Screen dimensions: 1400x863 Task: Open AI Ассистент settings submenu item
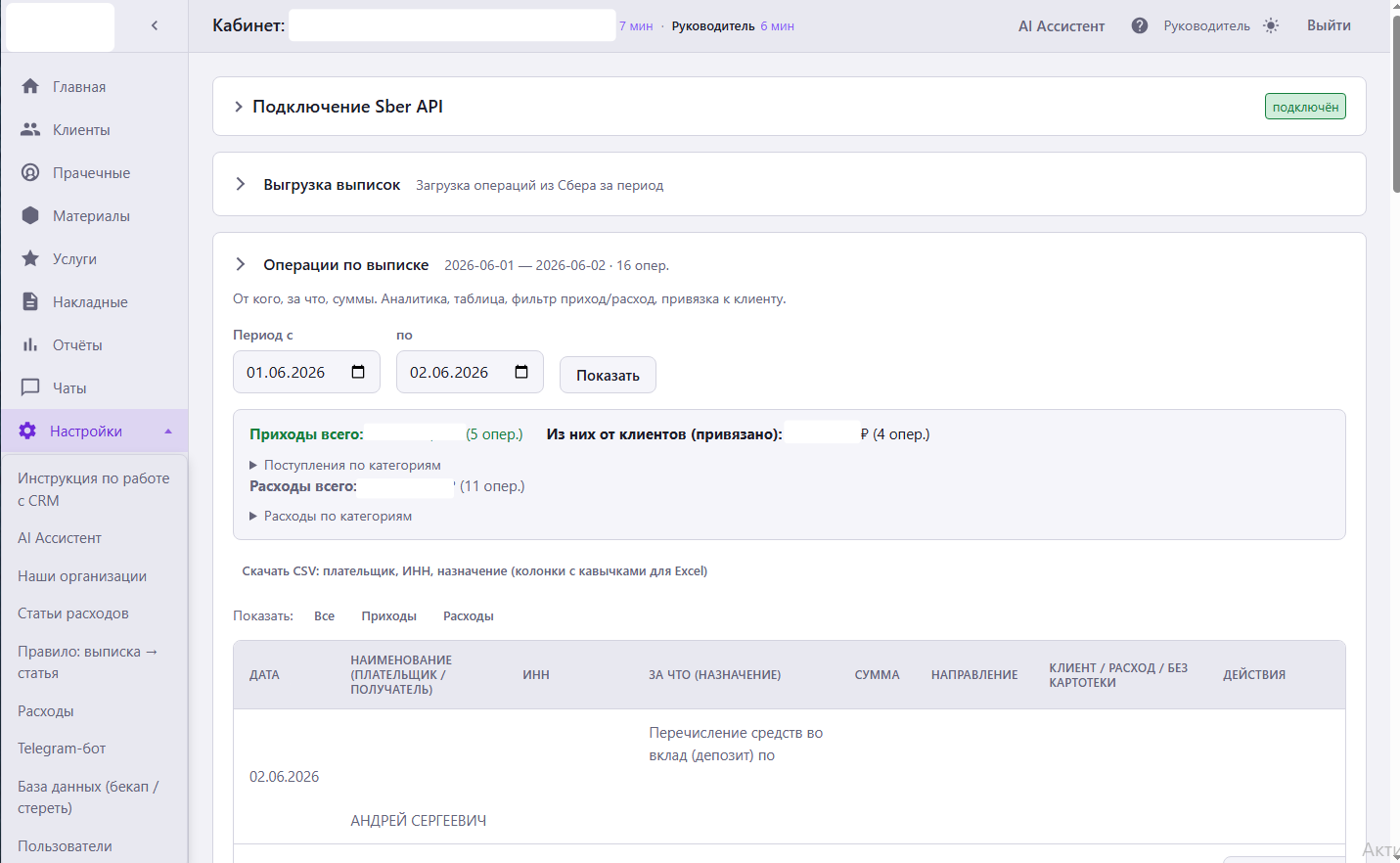(x=60, y=538)
